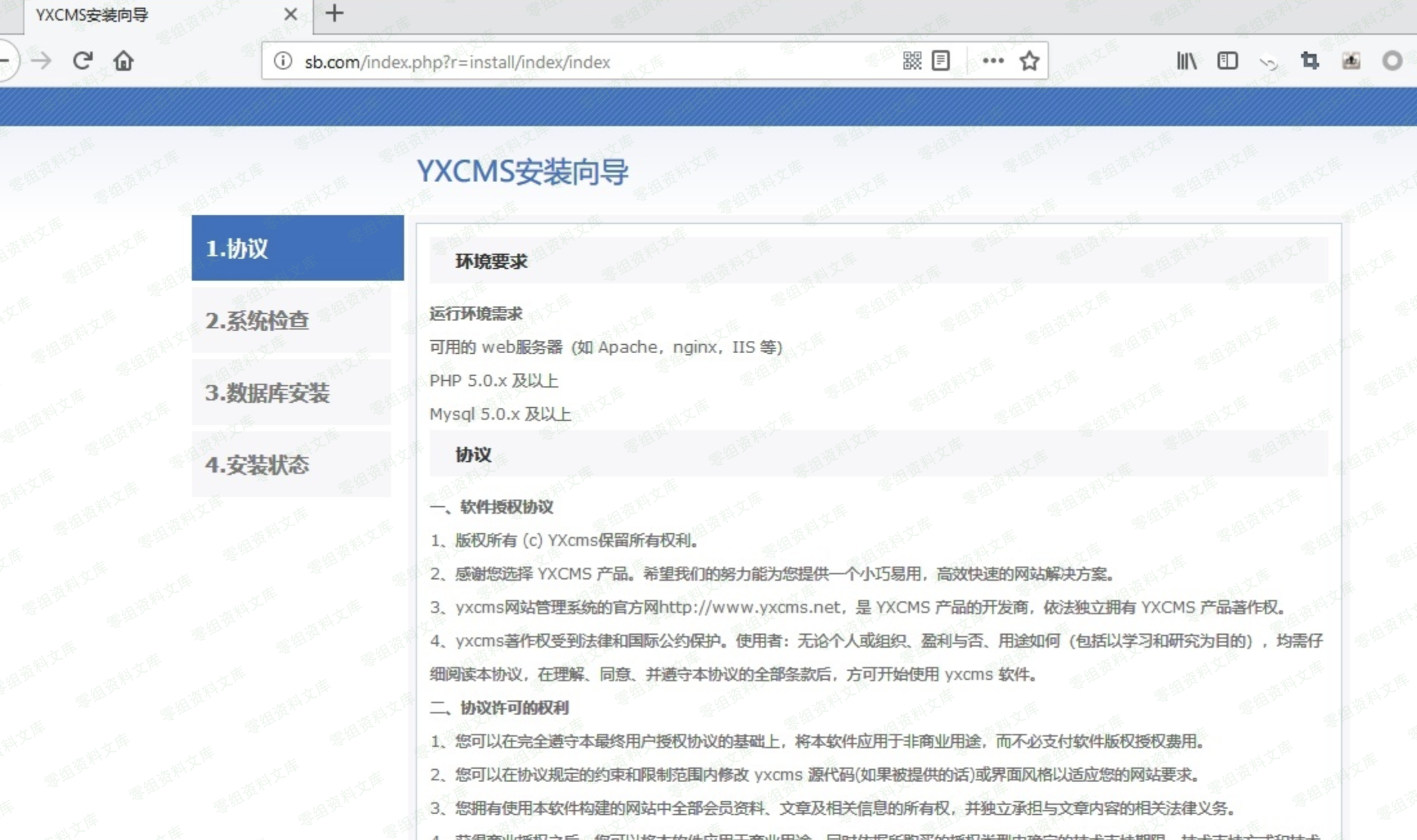This screenshot has width=1417, height=840.
Task: Toggle the sidebar panel icon
Action: click(x=1227, y=61)
